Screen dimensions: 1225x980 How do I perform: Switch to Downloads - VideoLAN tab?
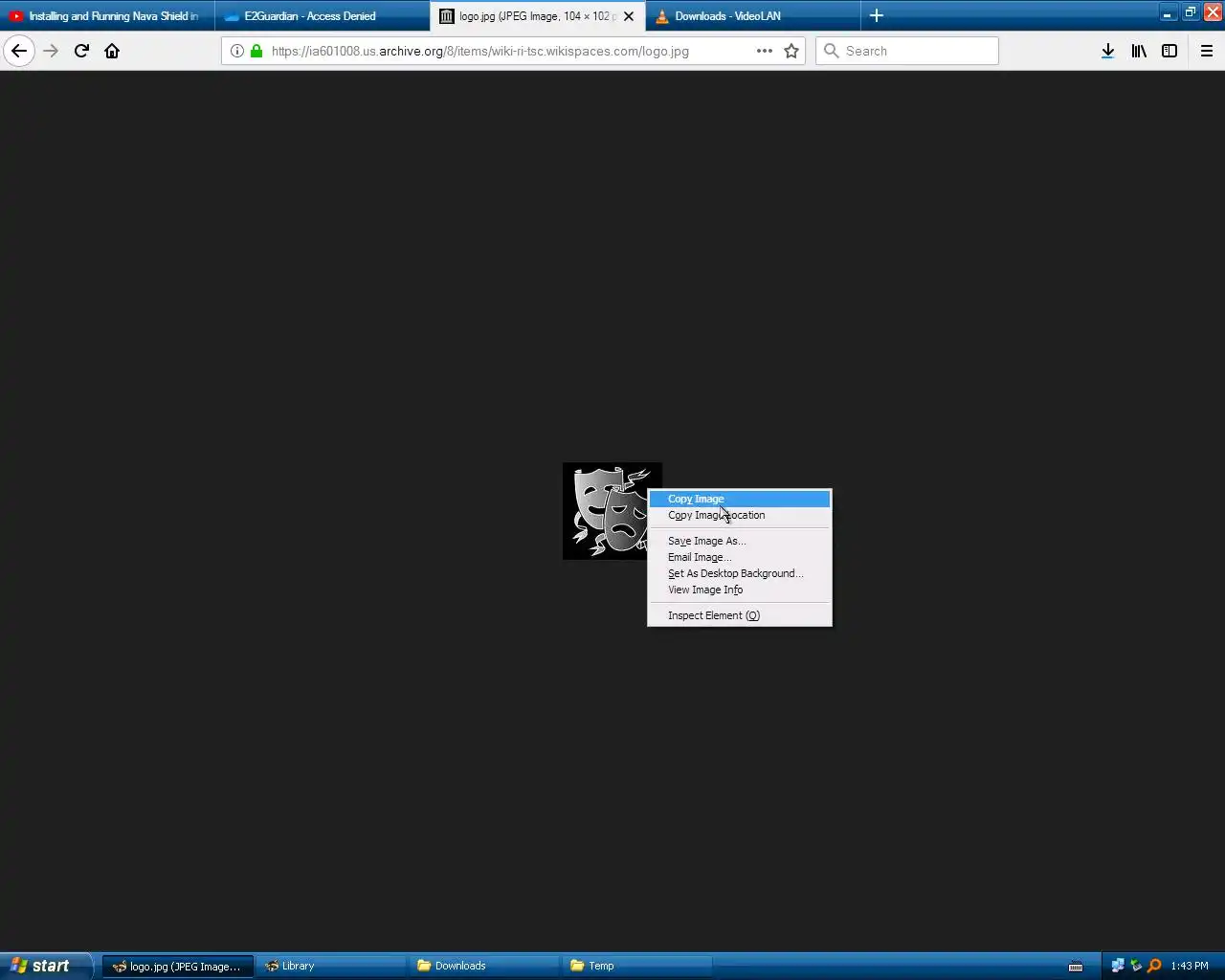(753, 16)
